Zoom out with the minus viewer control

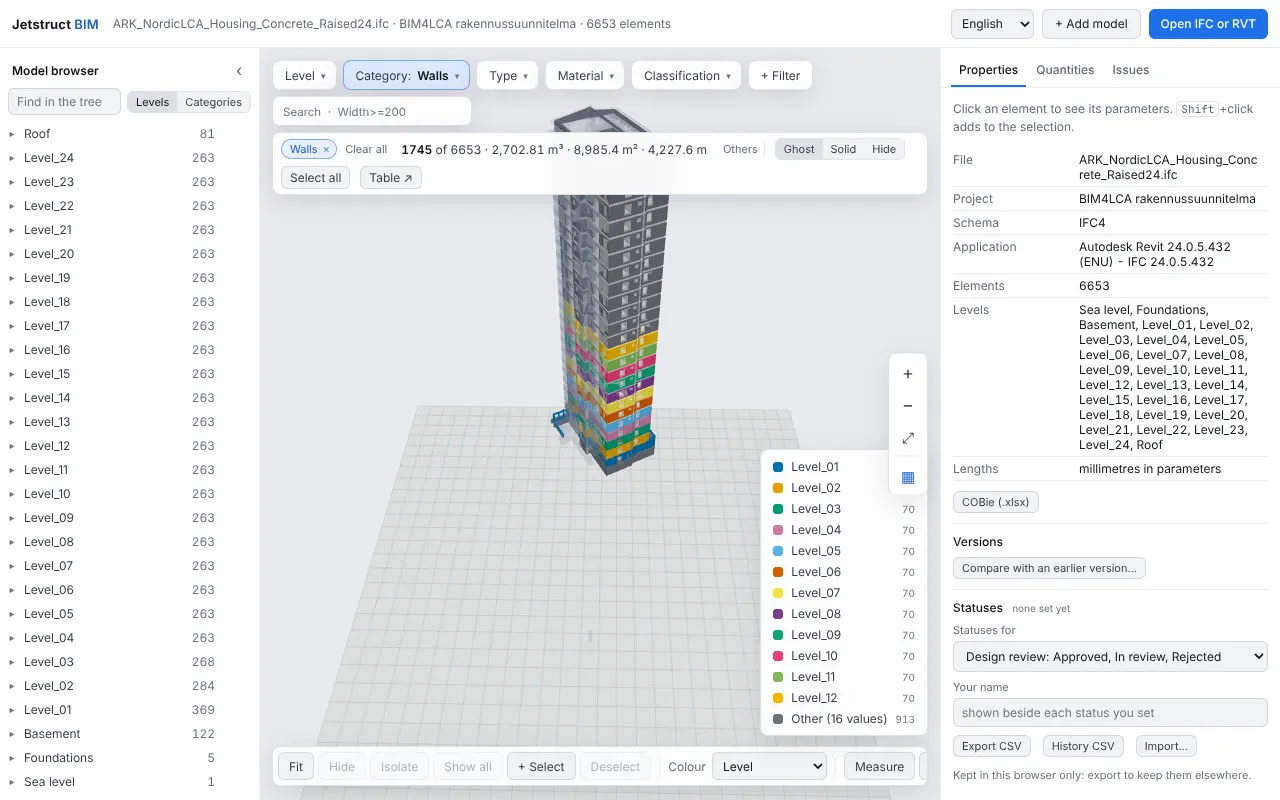[908, 406]
